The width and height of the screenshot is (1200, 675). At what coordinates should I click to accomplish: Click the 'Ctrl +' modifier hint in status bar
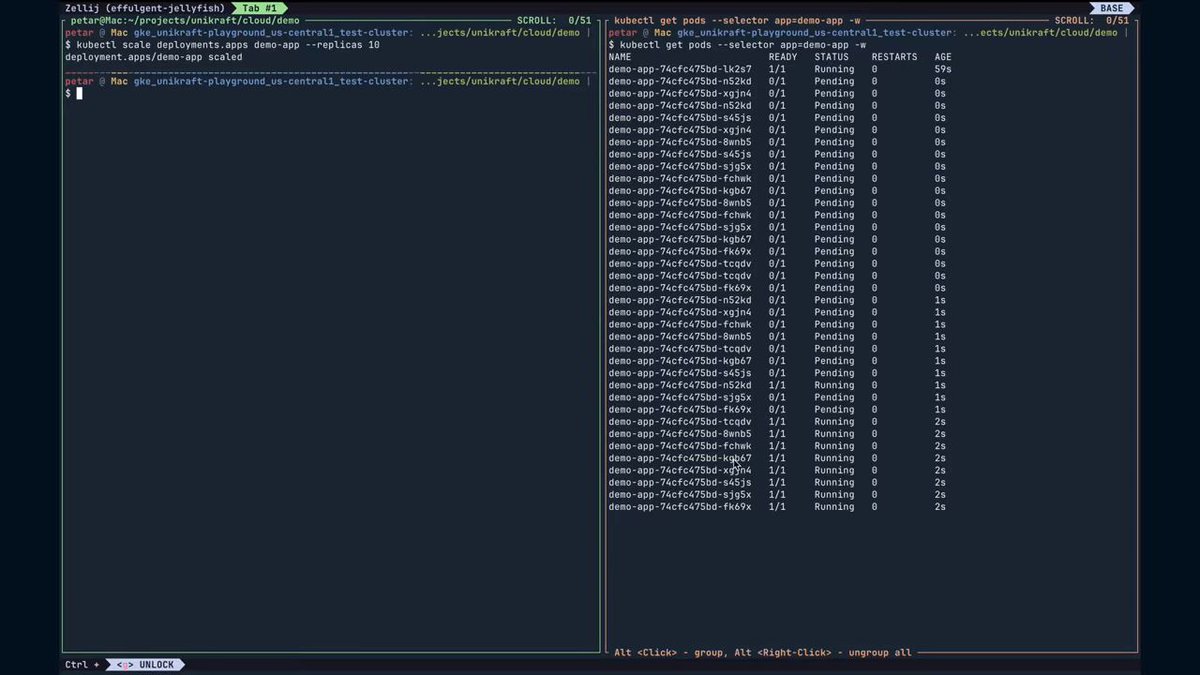82,665
